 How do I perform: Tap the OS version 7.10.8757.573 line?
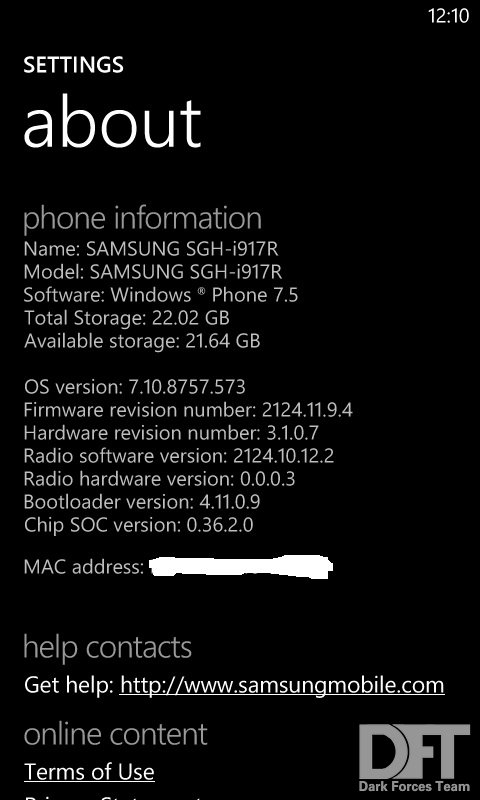pyautogui.click(x=135, y=387)
